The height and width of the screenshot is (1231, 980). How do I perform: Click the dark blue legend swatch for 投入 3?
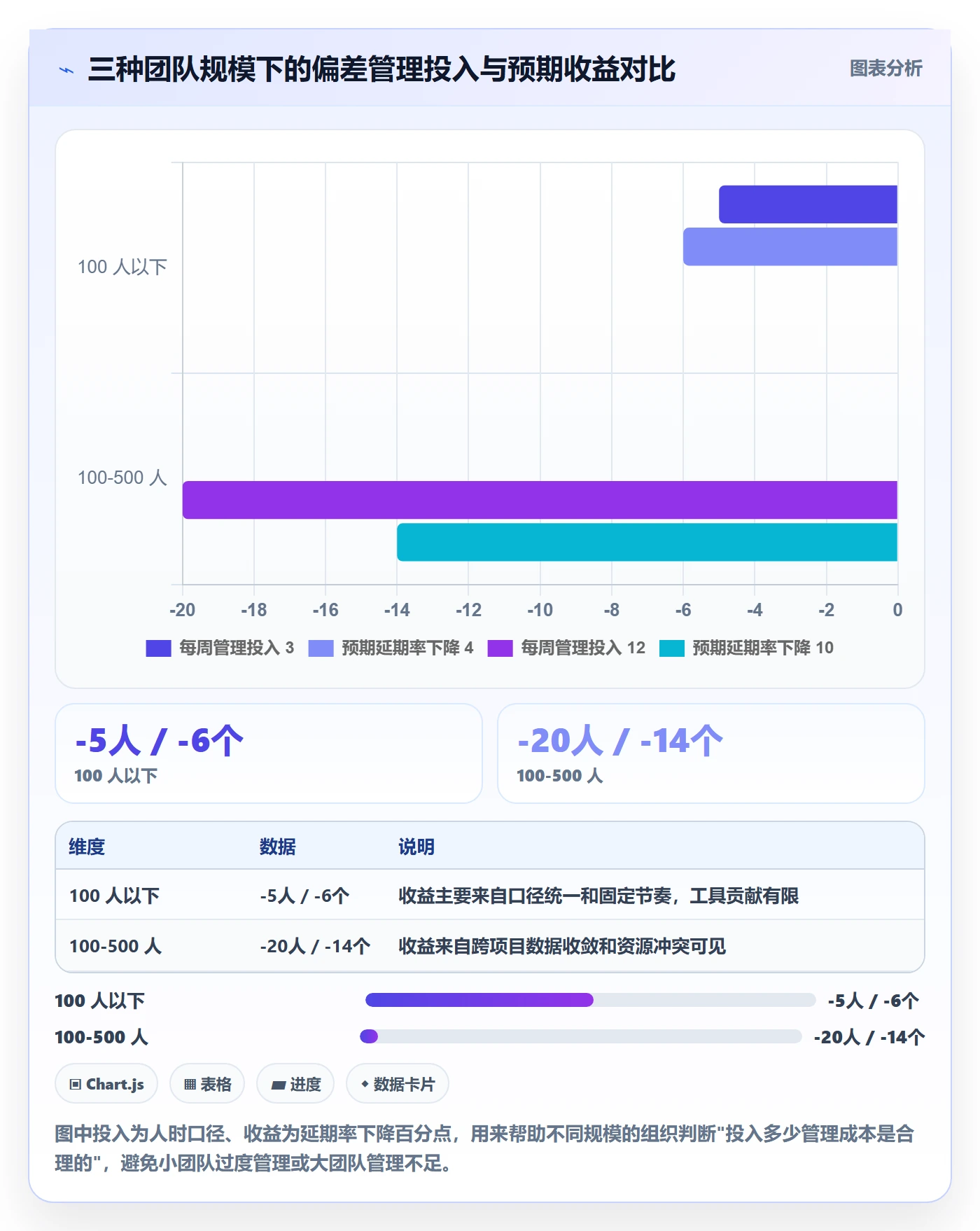click(x=158, y=648)
